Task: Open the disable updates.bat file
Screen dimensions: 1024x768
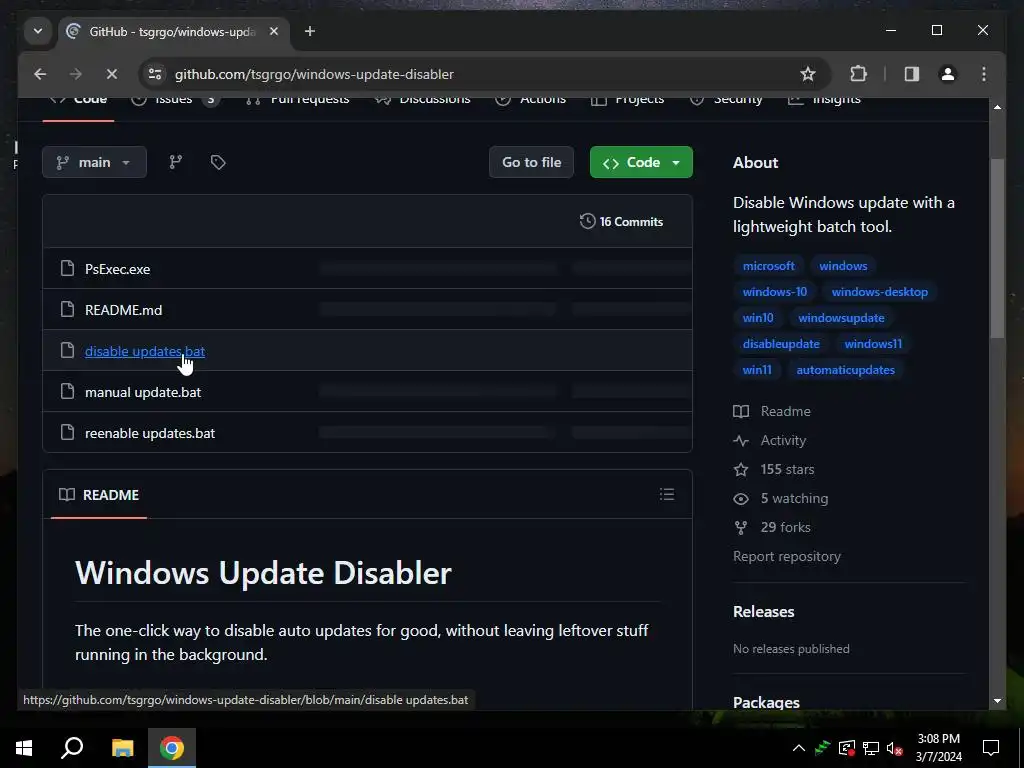Action: (x=145, y=351)
